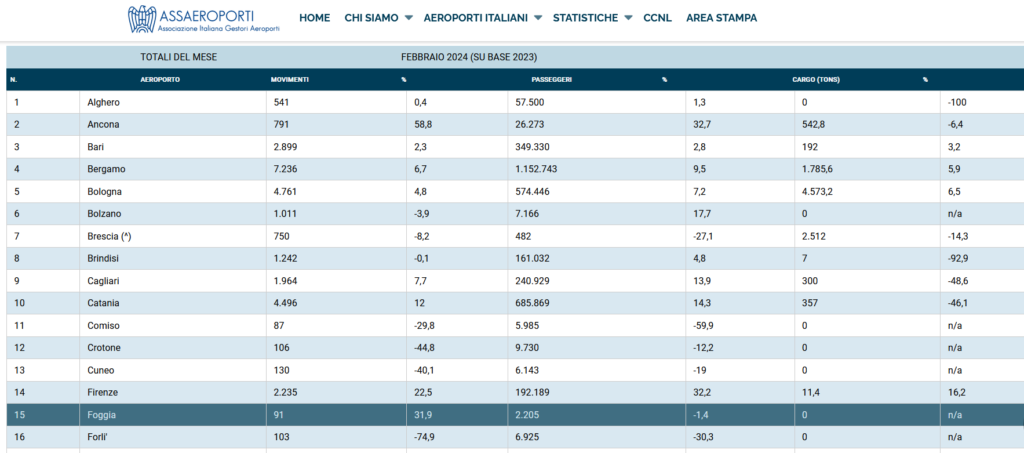1024x453 pixels.
Task: Click the CHI SIAMO menu label
Action: [x=372, y=18]
